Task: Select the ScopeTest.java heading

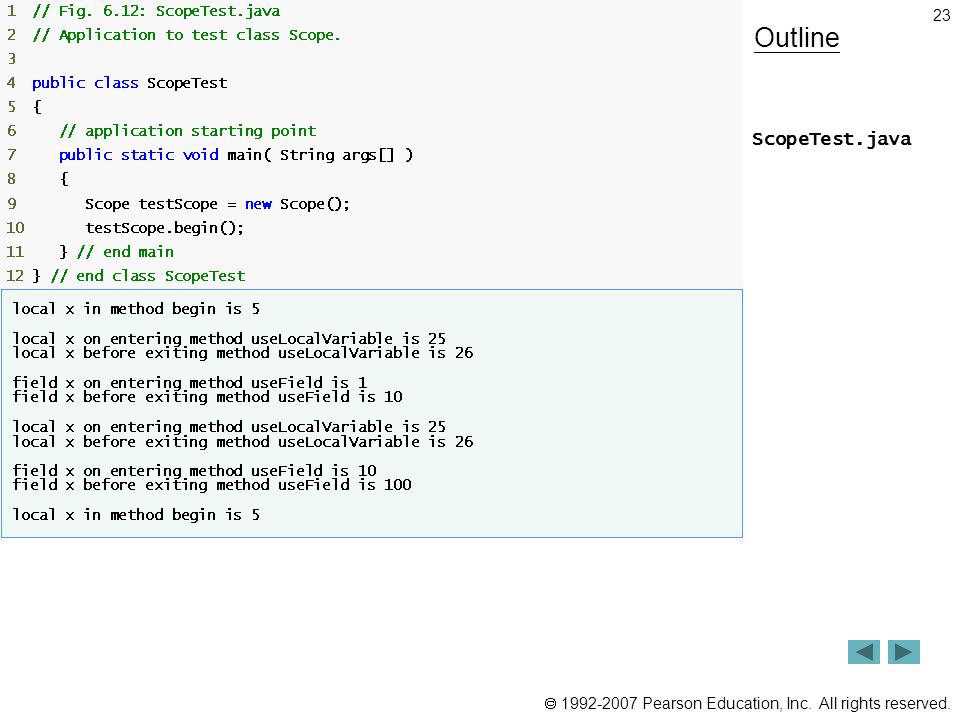Action: pyautogui.click(x=831, y=139)
